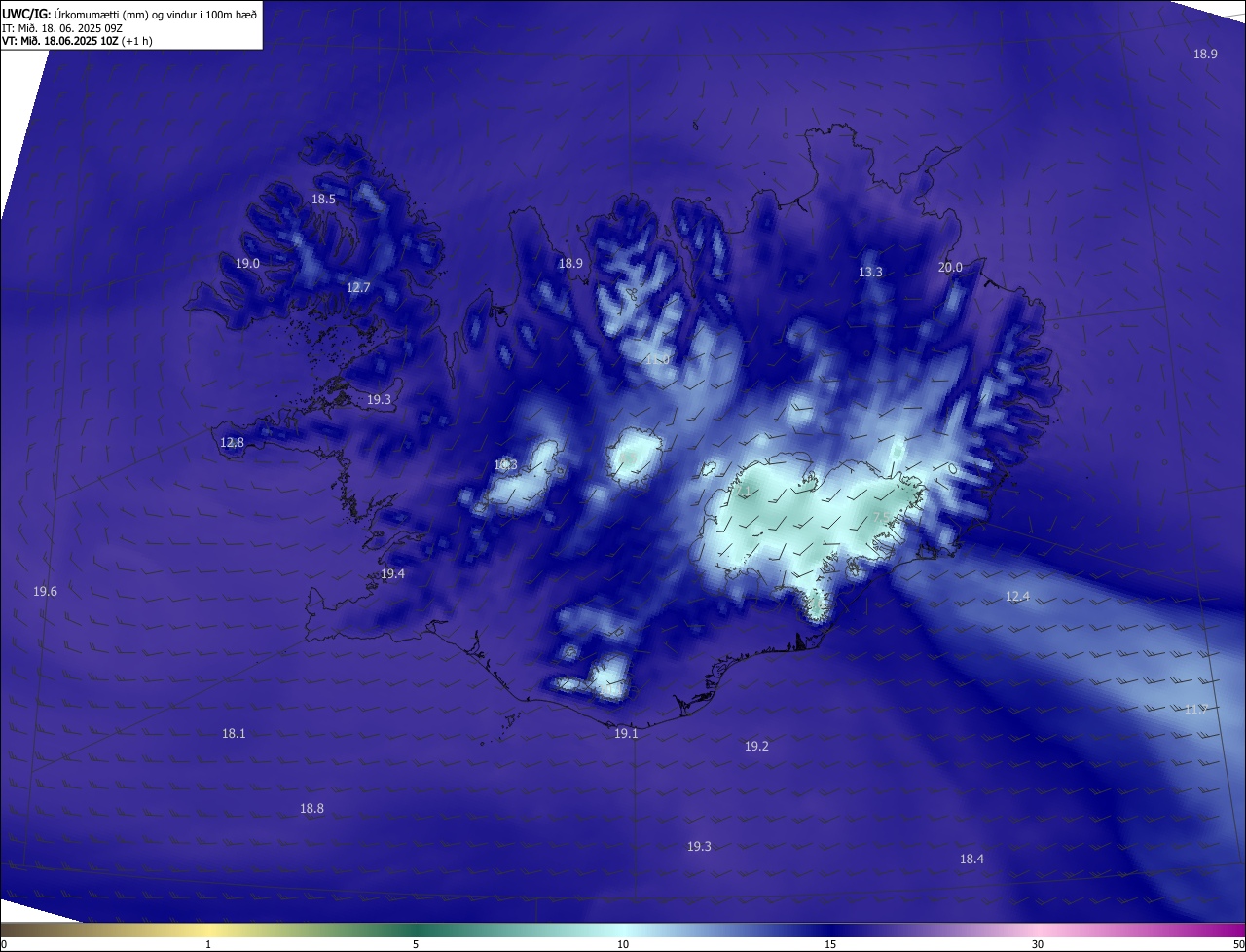Screen dimensions: 1246x952
Task: Click the 19.1 value on the south coast
Action: coord(626,733)
